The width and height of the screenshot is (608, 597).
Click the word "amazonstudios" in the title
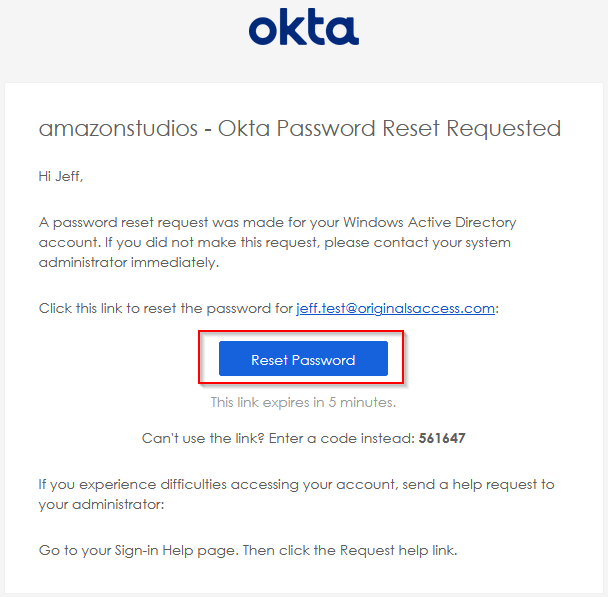118,129
